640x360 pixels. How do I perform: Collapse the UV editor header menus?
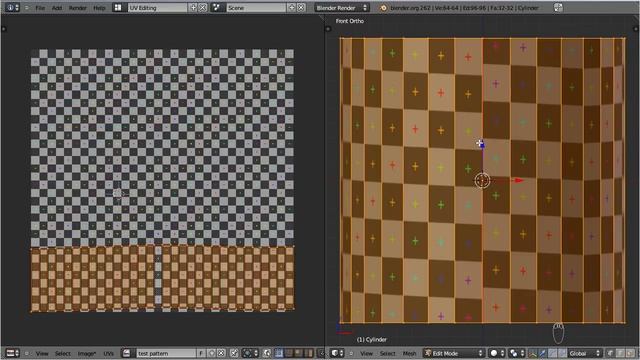click(x=27, y=353)
